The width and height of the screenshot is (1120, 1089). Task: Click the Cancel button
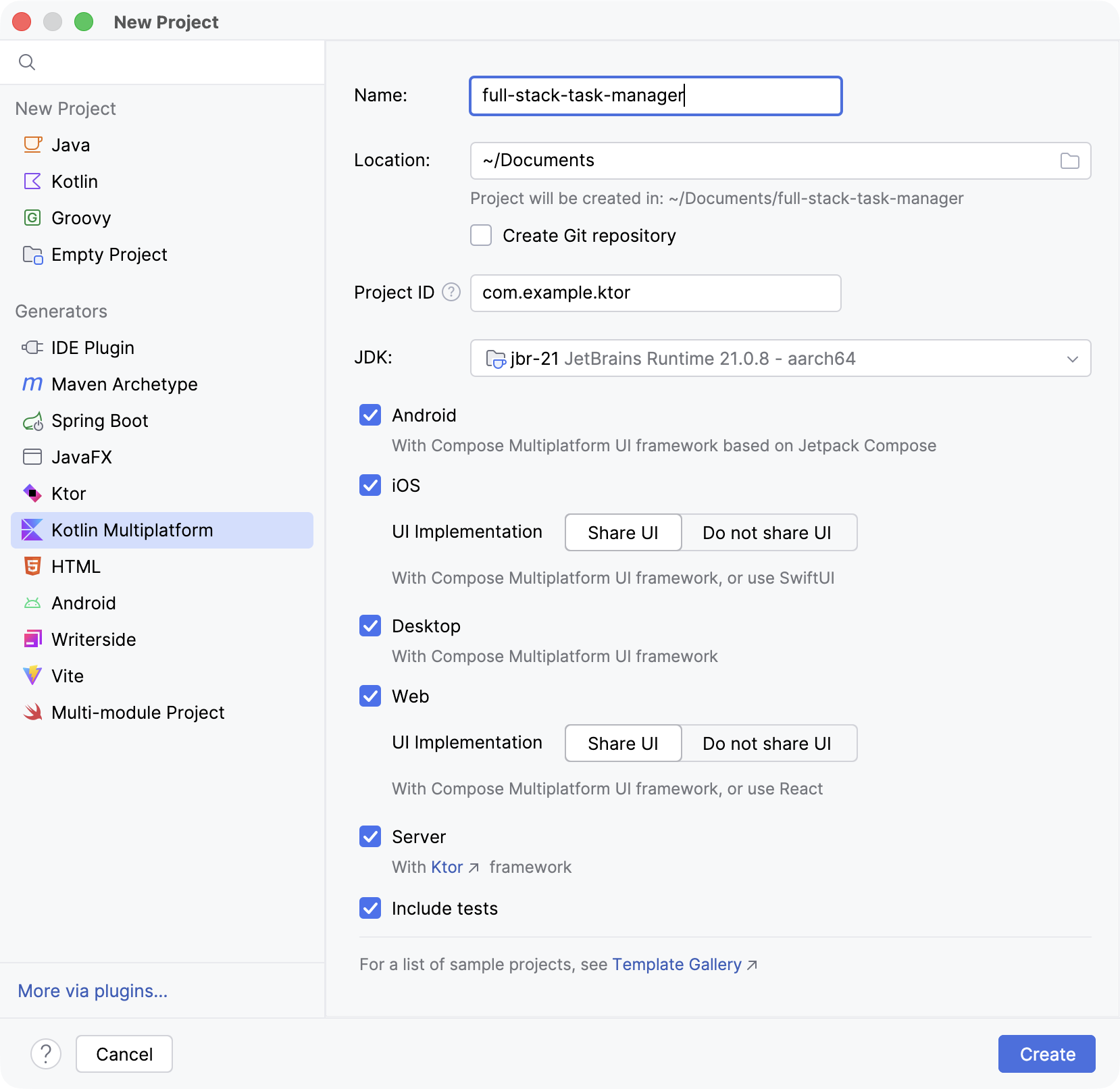click(124, 1054)
